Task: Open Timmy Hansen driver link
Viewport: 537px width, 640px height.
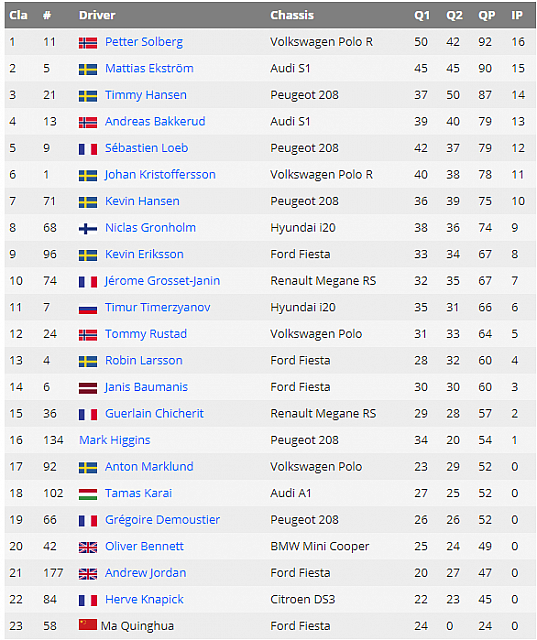Action: click(146, 95)
